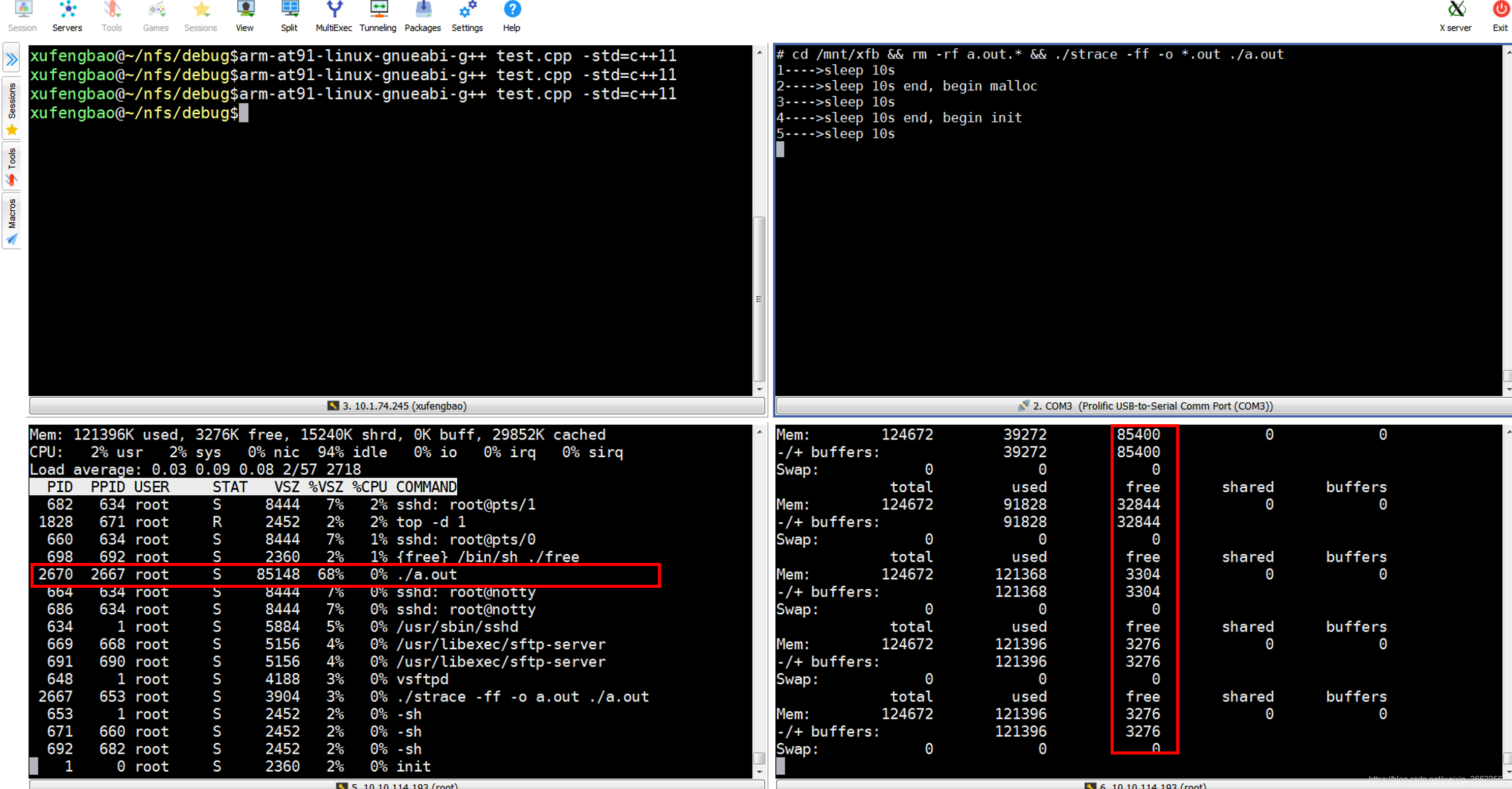Click down arrow of top terminal scrollbar
The width and height of the screenshot is (1512, 789).
point(759,772)
